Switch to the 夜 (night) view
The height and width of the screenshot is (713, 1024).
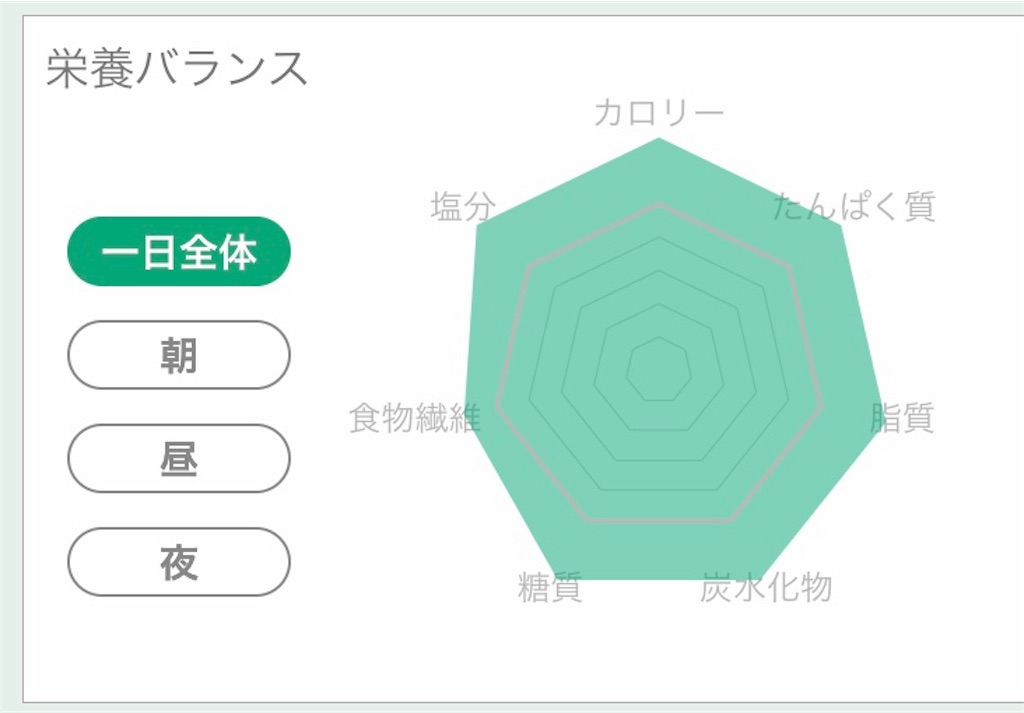178,561
